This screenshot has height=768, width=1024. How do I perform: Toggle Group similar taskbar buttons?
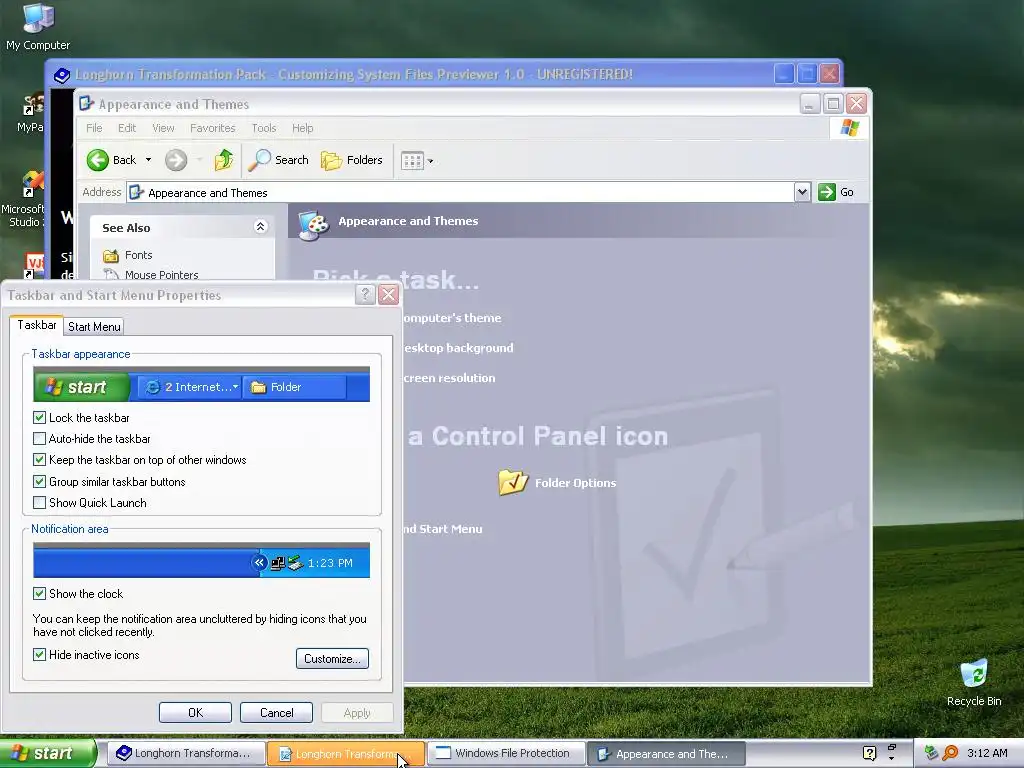tap(39, 481)
